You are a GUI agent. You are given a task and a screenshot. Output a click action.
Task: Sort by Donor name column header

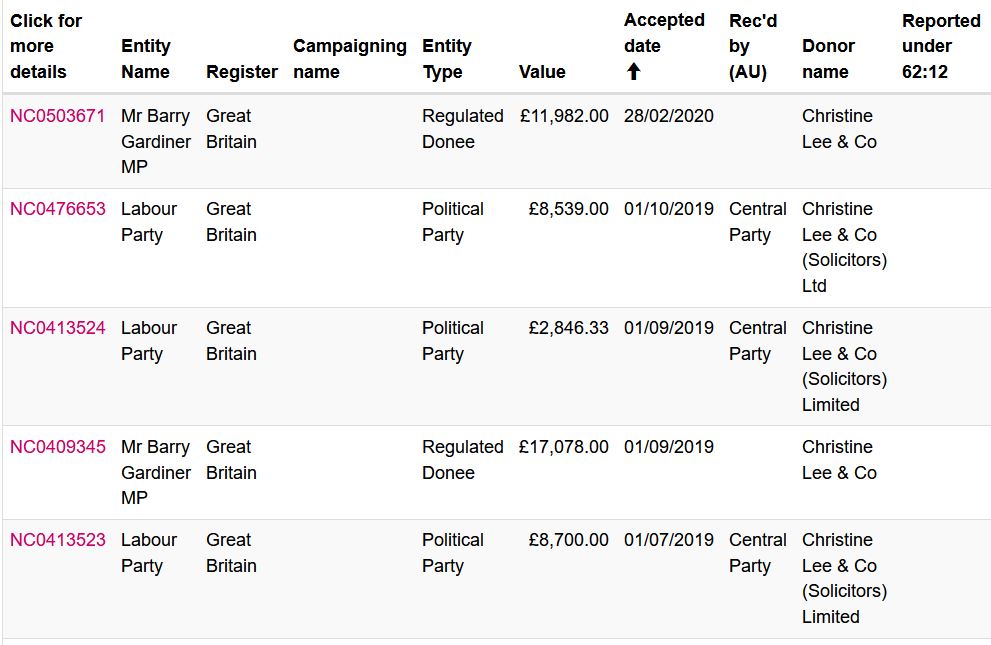pos(829,58)
